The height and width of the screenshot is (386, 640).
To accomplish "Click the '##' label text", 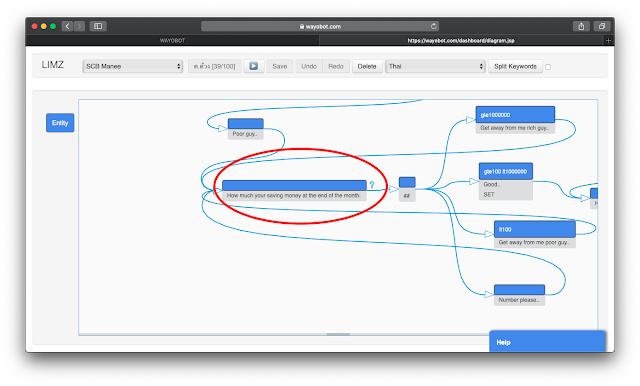I will coord(407,196).
